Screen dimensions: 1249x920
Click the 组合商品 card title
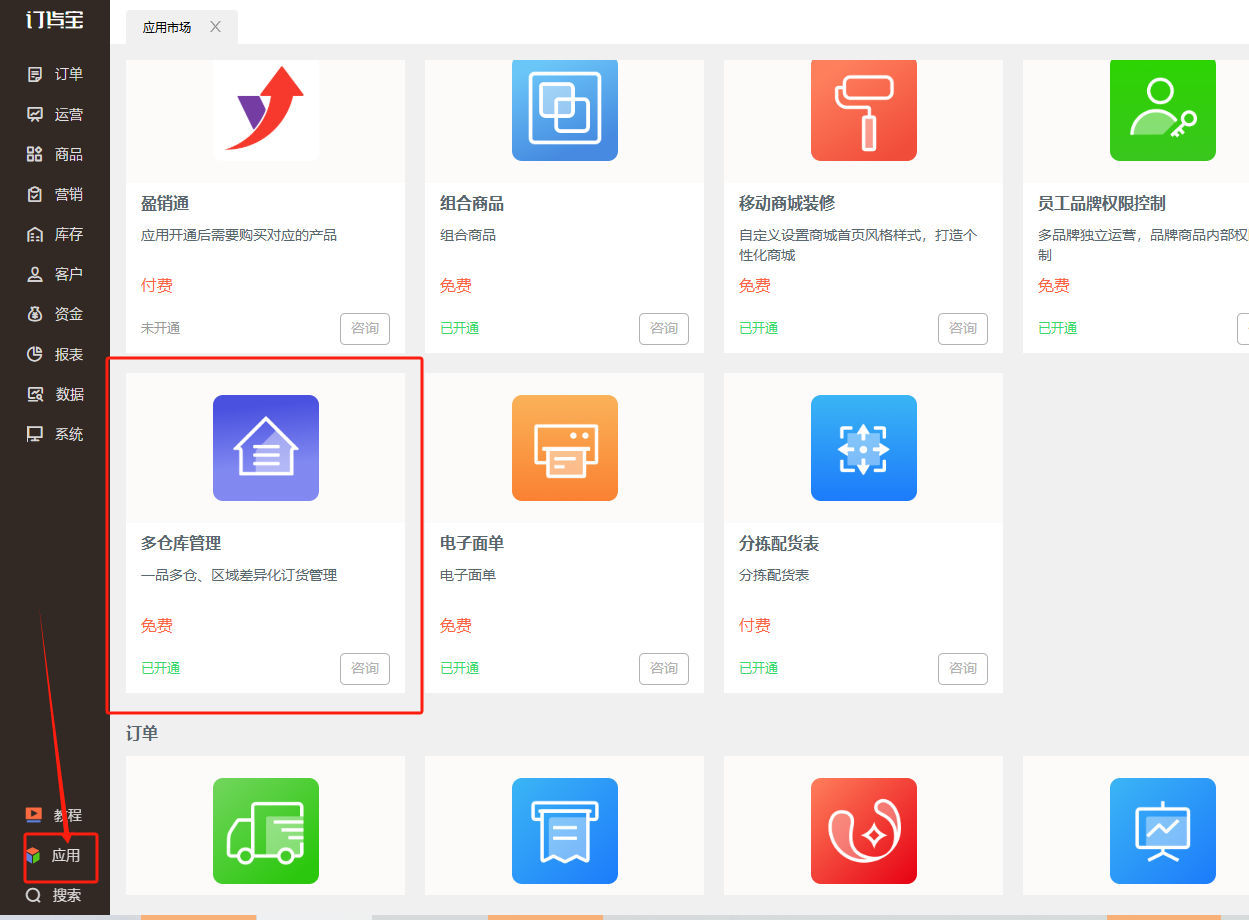point(472,204)
